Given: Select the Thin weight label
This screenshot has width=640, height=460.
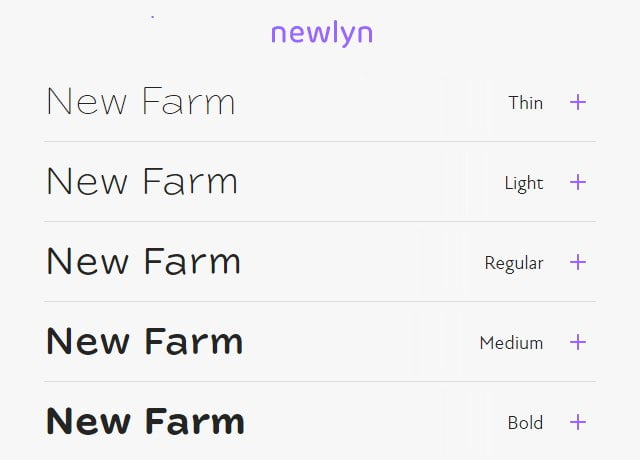Looking at the screenshot, I should pyautogui.click(x=525, y=103).
